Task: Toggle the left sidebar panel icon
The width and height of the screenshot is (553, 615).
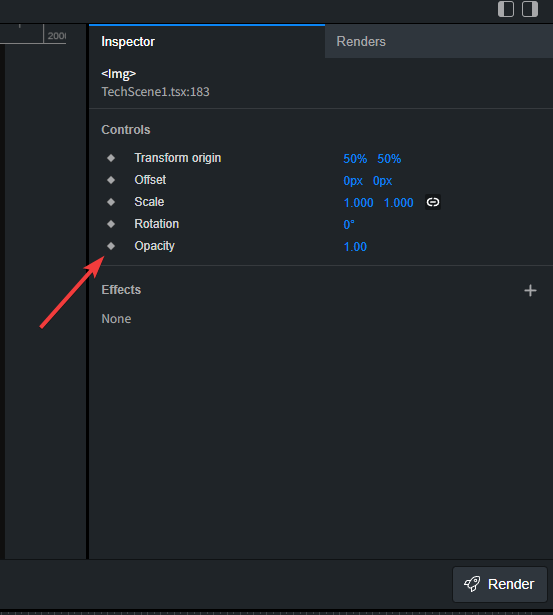Action: 506,9
